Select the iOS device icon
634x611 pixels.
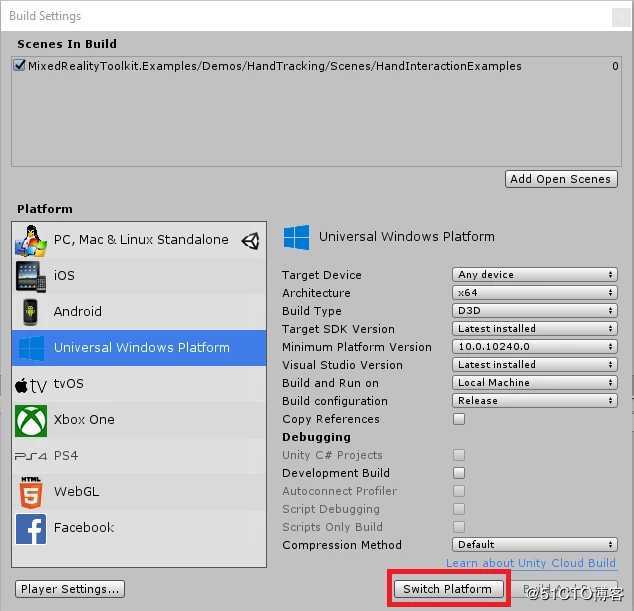click(x=31, y=276)
